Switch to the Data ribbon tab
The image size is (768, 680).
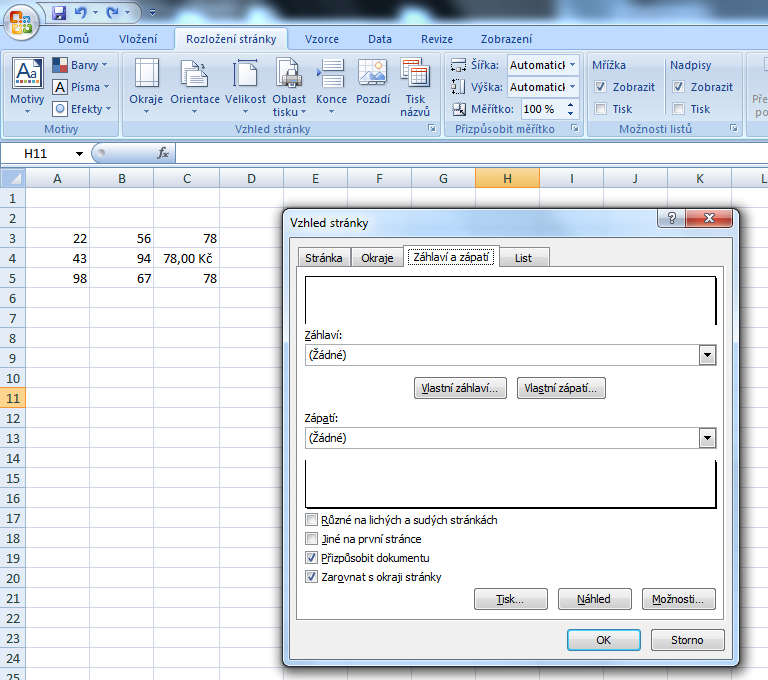point(380,39)
